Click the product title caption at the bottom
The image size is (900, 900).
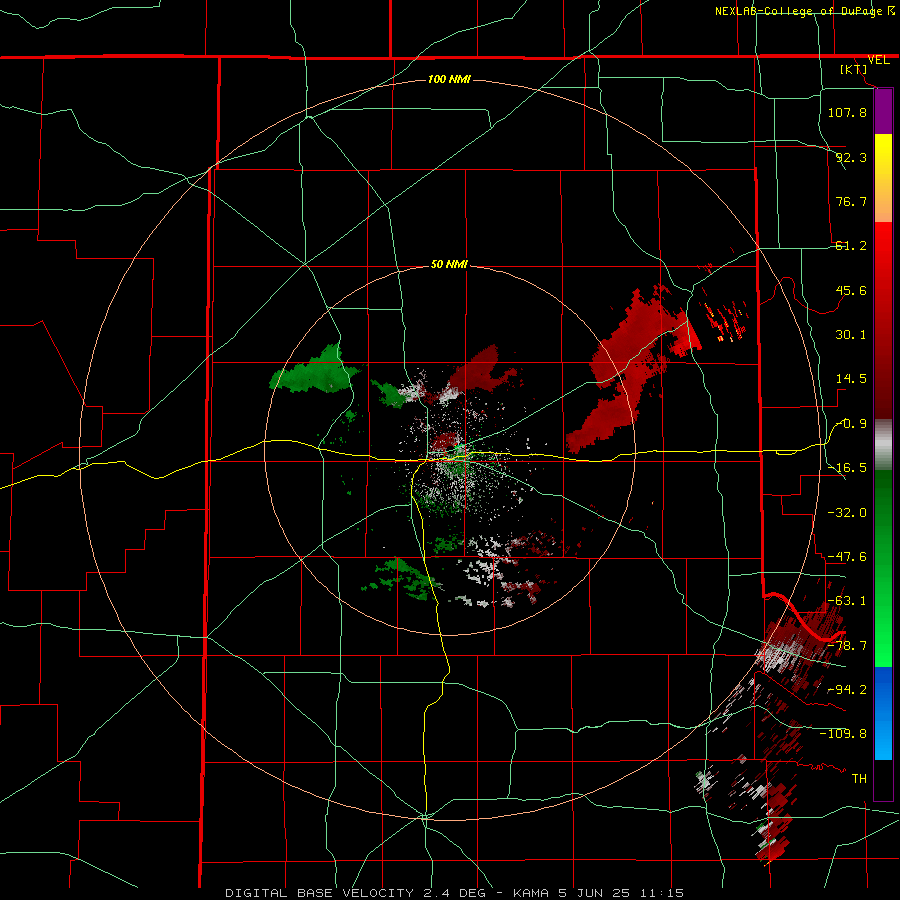(455, 893)
